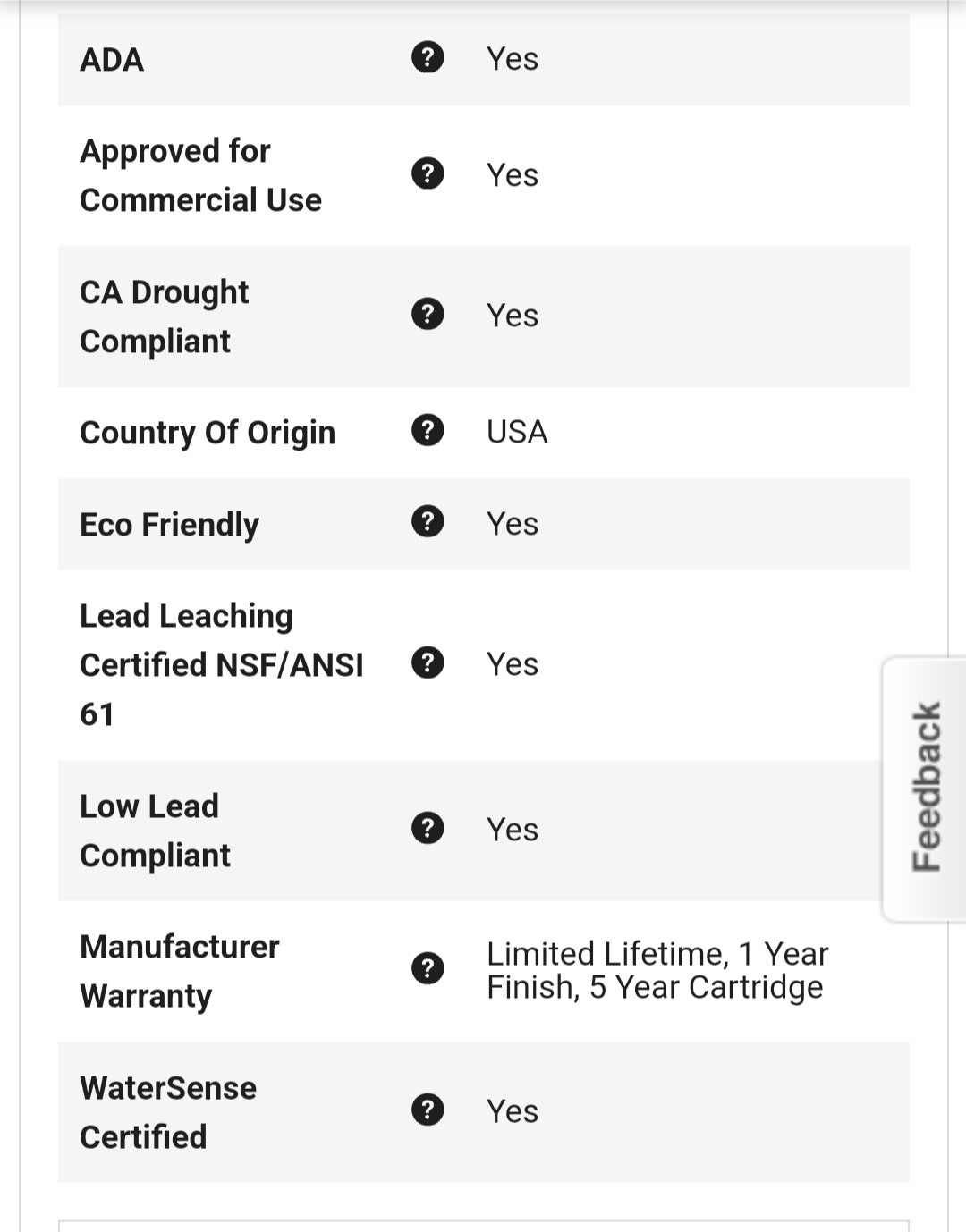Viewport: 966px width, 1232px height.
Task: Open help for Approved for Commercial Use
Action: [x=428, y=173]
